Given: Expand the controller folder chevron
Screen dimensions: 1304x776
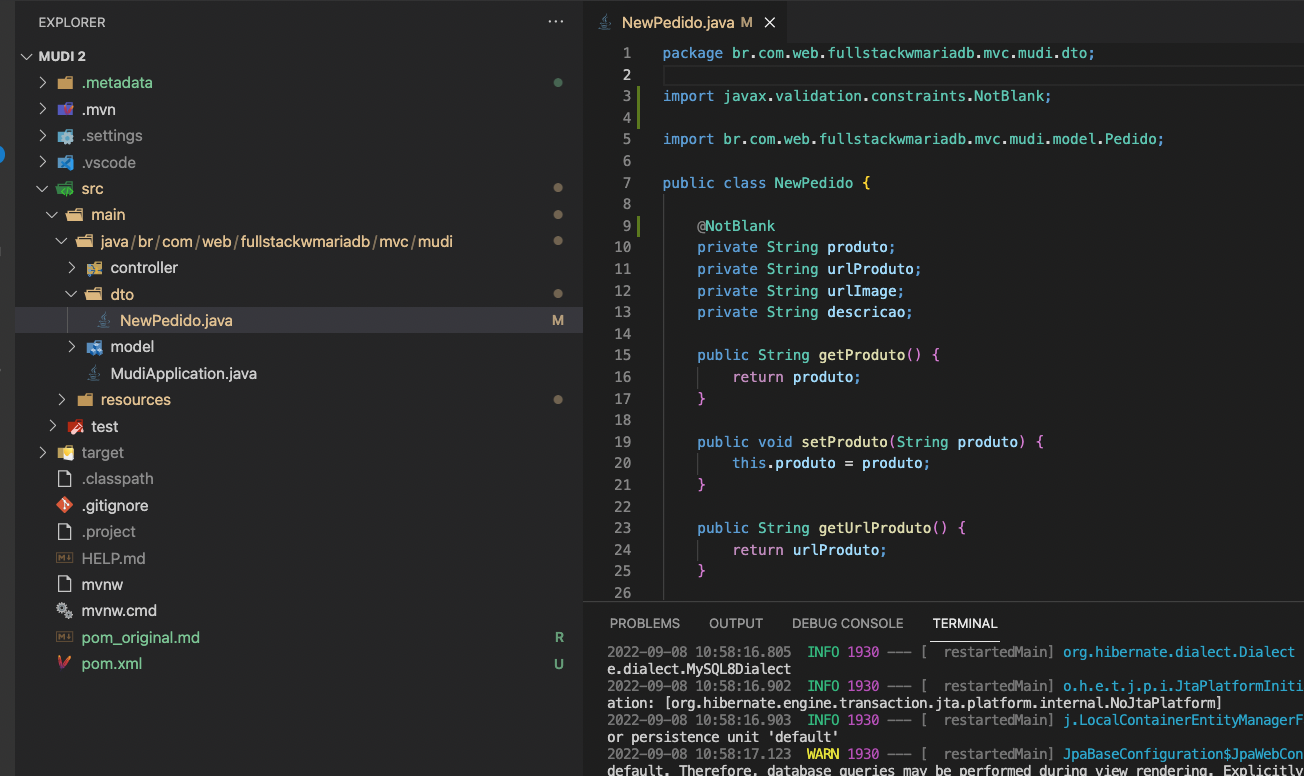Looking at the screenshot, I should click(x=72, y=268).
